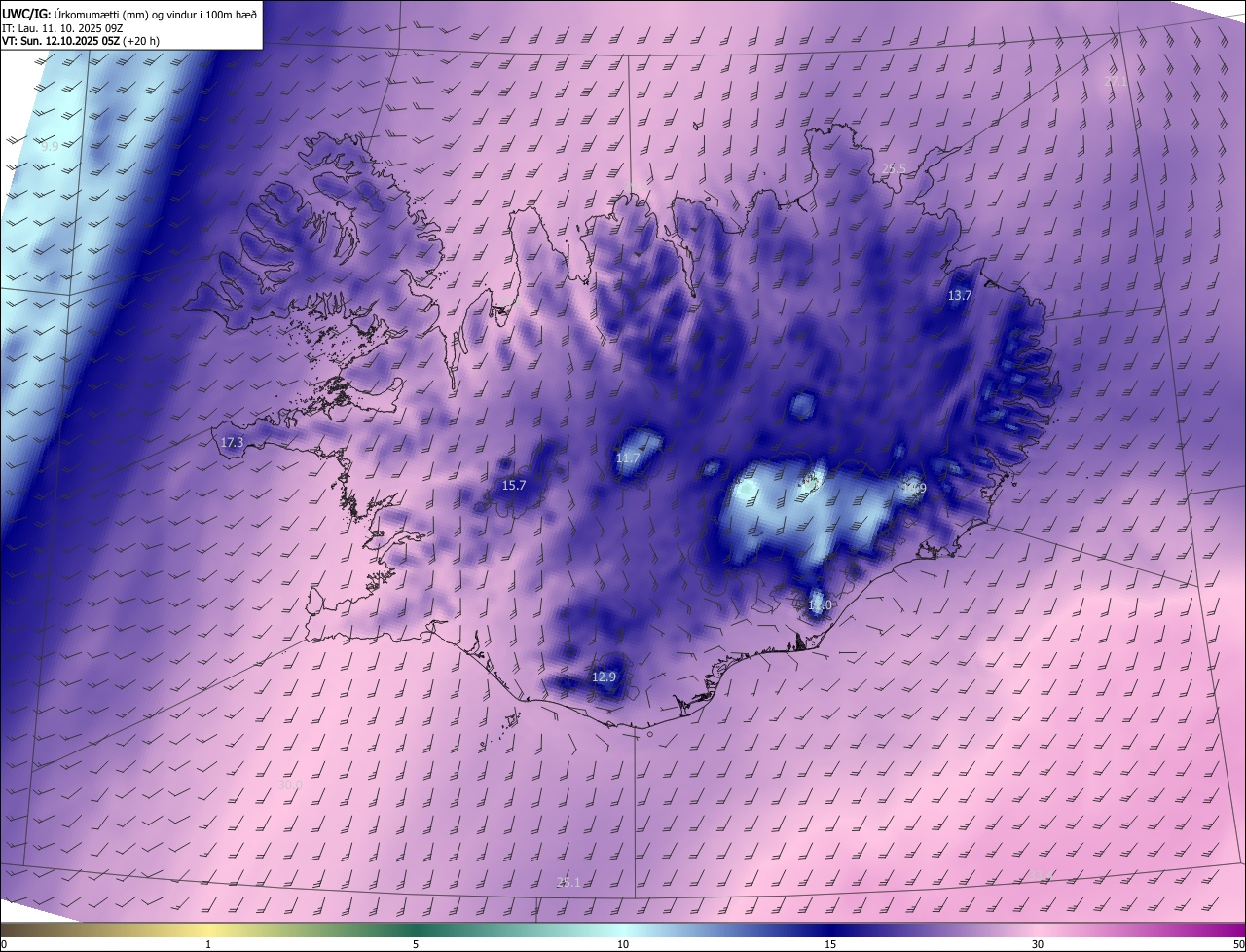Click the 11.7 value label on the map

click(628, 458)
